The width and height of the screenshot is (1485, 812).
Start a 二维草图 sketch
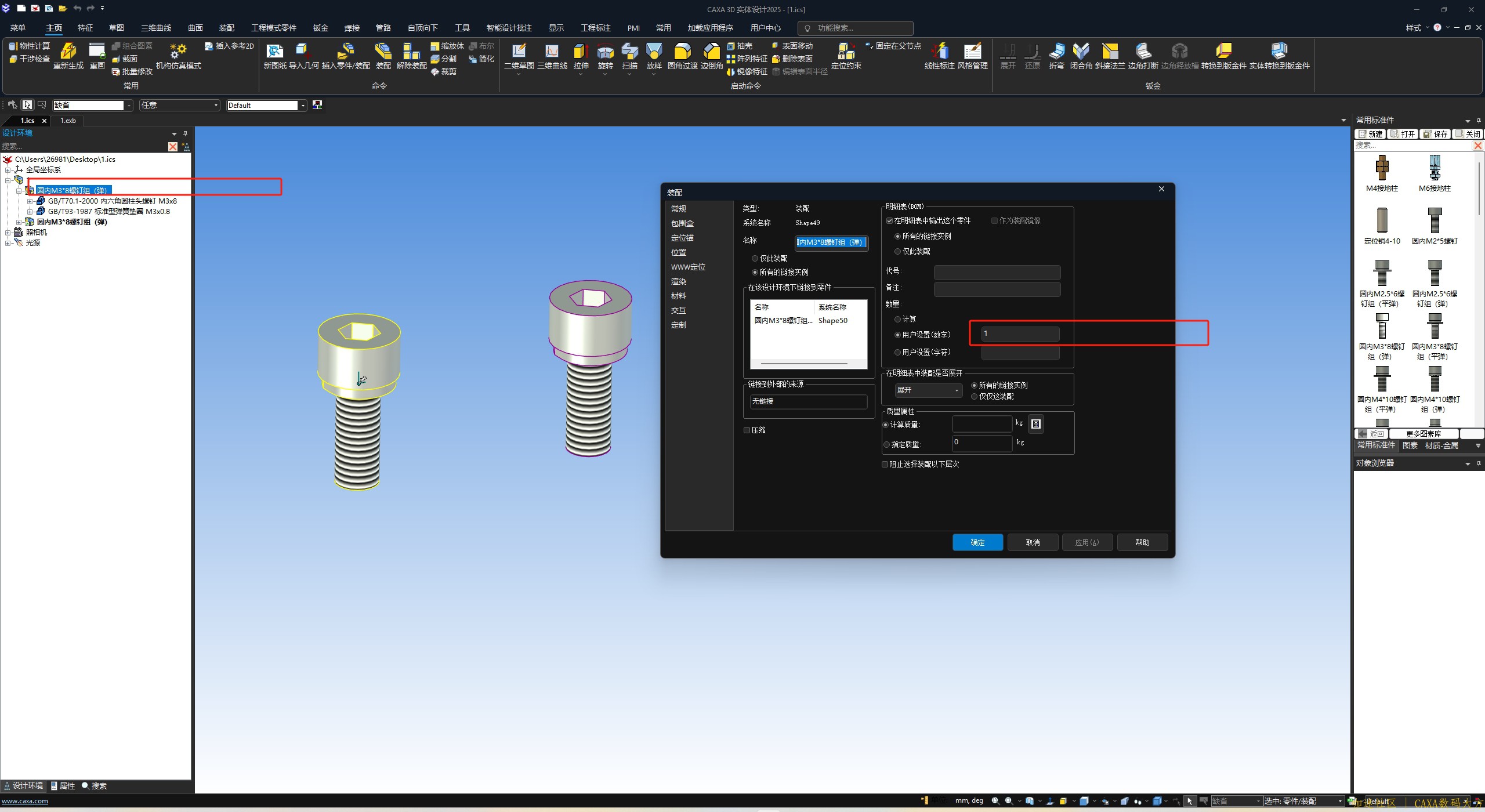pyautogui.click(x=519, y=51)
